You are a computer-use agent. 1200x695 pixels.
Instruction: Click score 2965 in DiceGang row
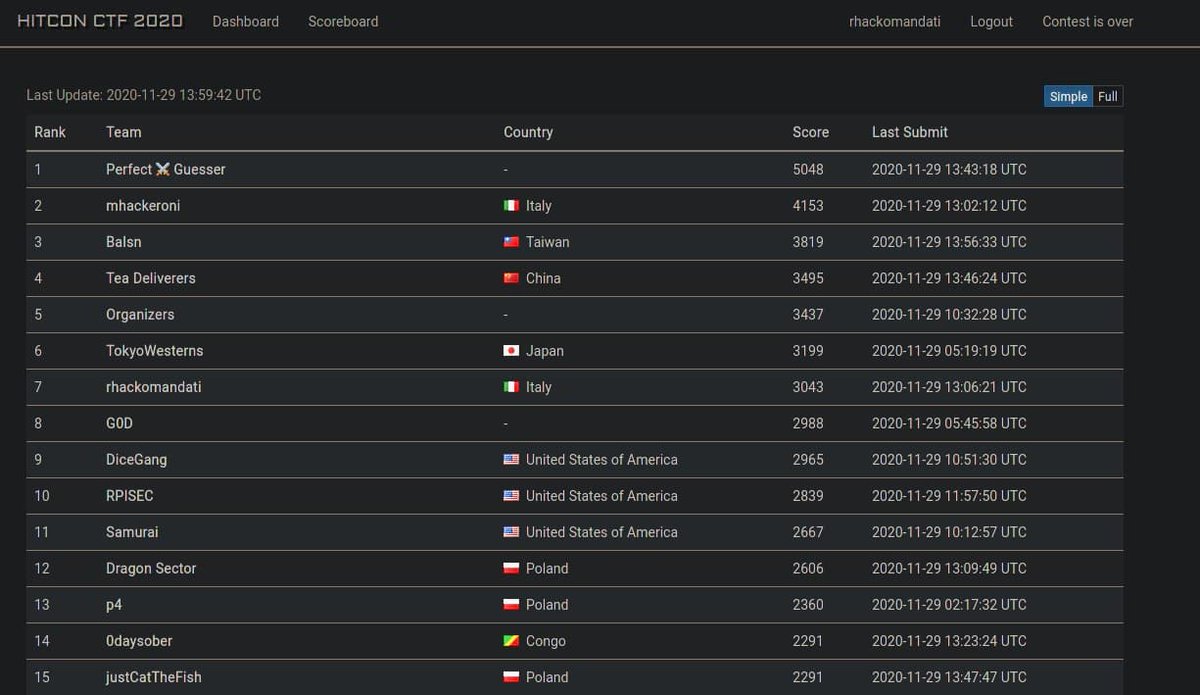[808, 460]
